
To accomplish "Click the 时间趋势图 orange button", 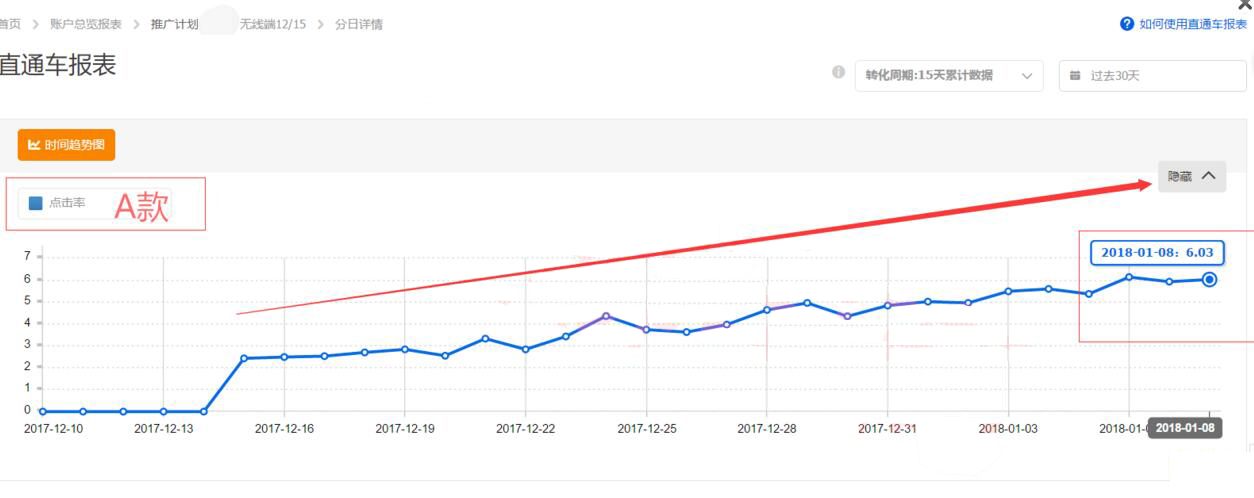I will [66, 145].
